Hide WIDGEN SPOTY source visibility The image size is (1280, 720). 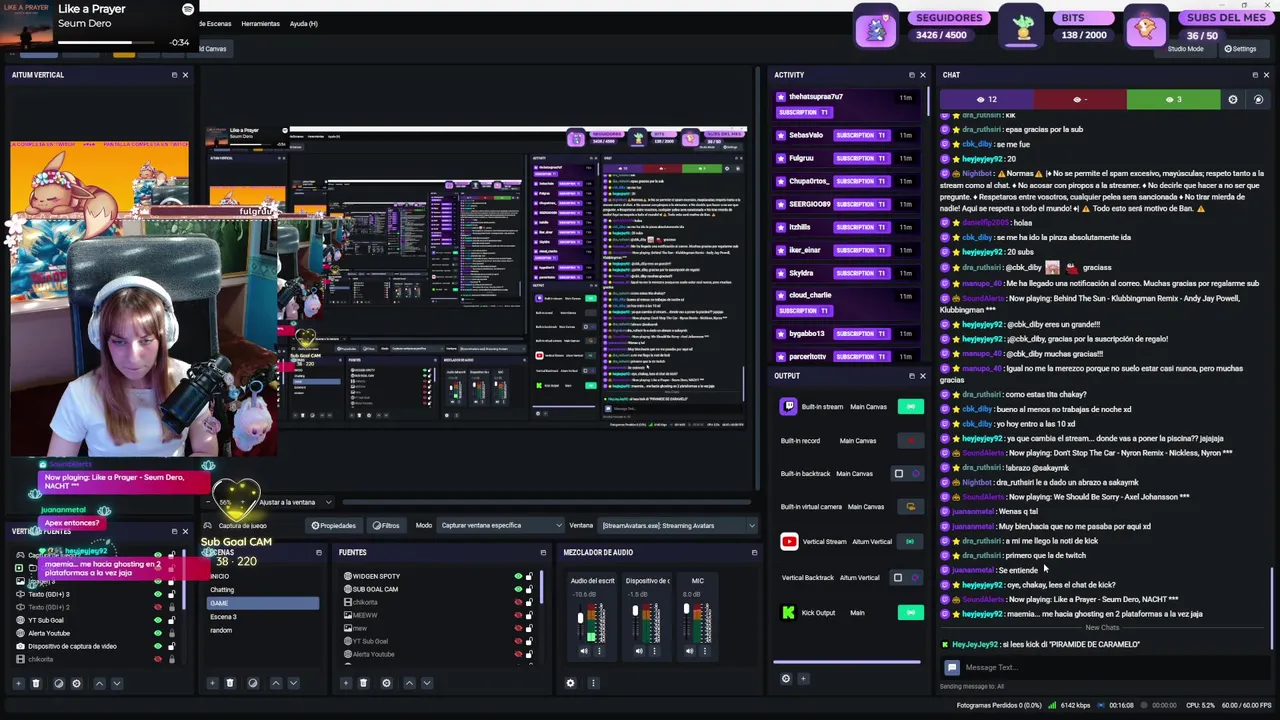[518, 576]
